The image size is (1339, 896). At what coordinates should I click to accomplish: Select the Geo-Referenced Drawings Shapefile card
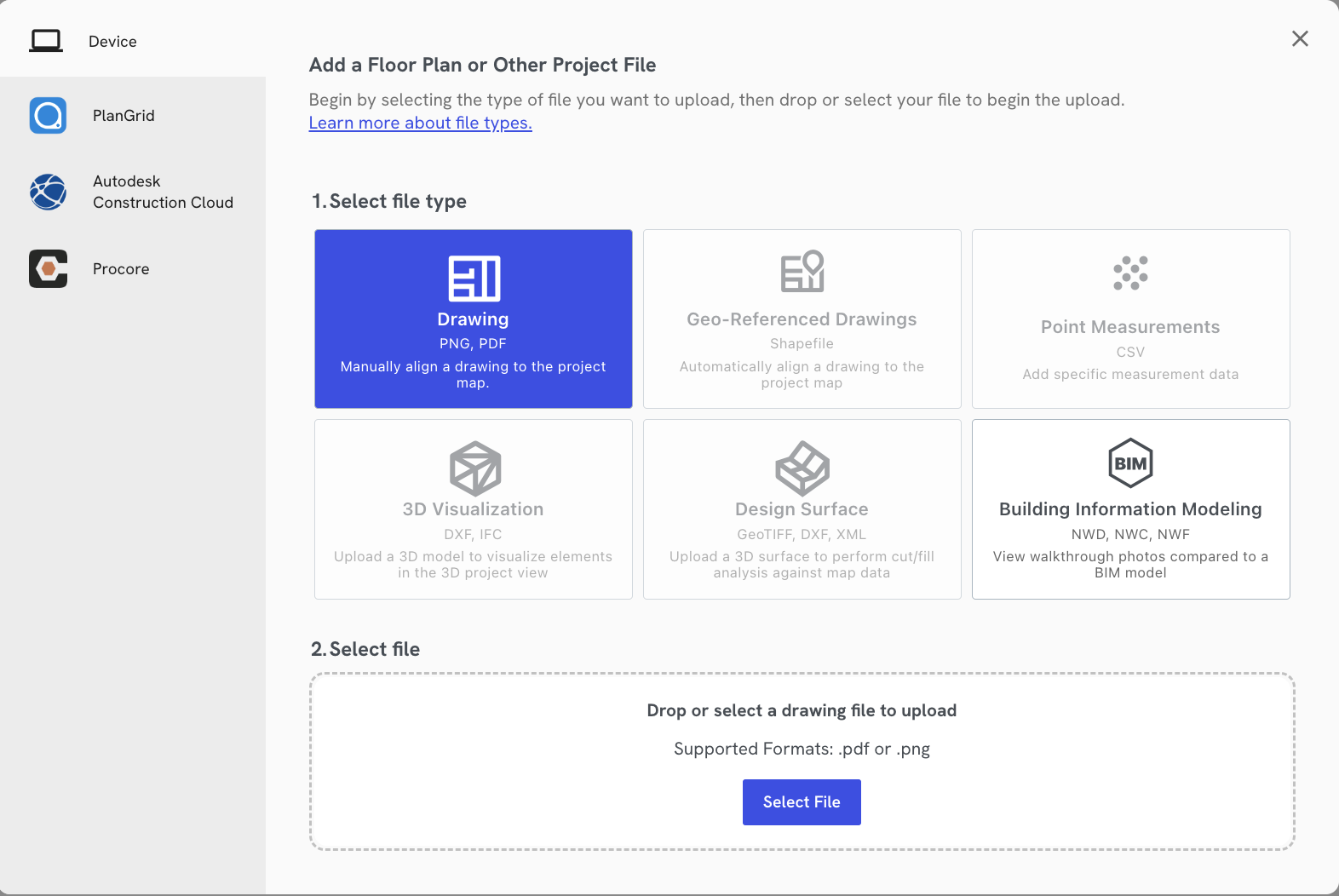tap(802, 319)
